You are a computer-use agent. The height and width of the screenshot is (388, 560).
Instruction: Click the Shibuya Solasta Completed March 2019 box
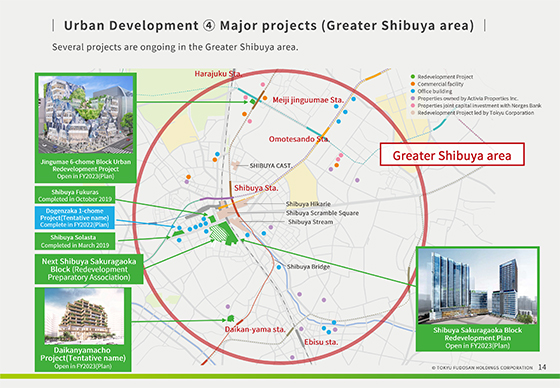tap(75, 241)
